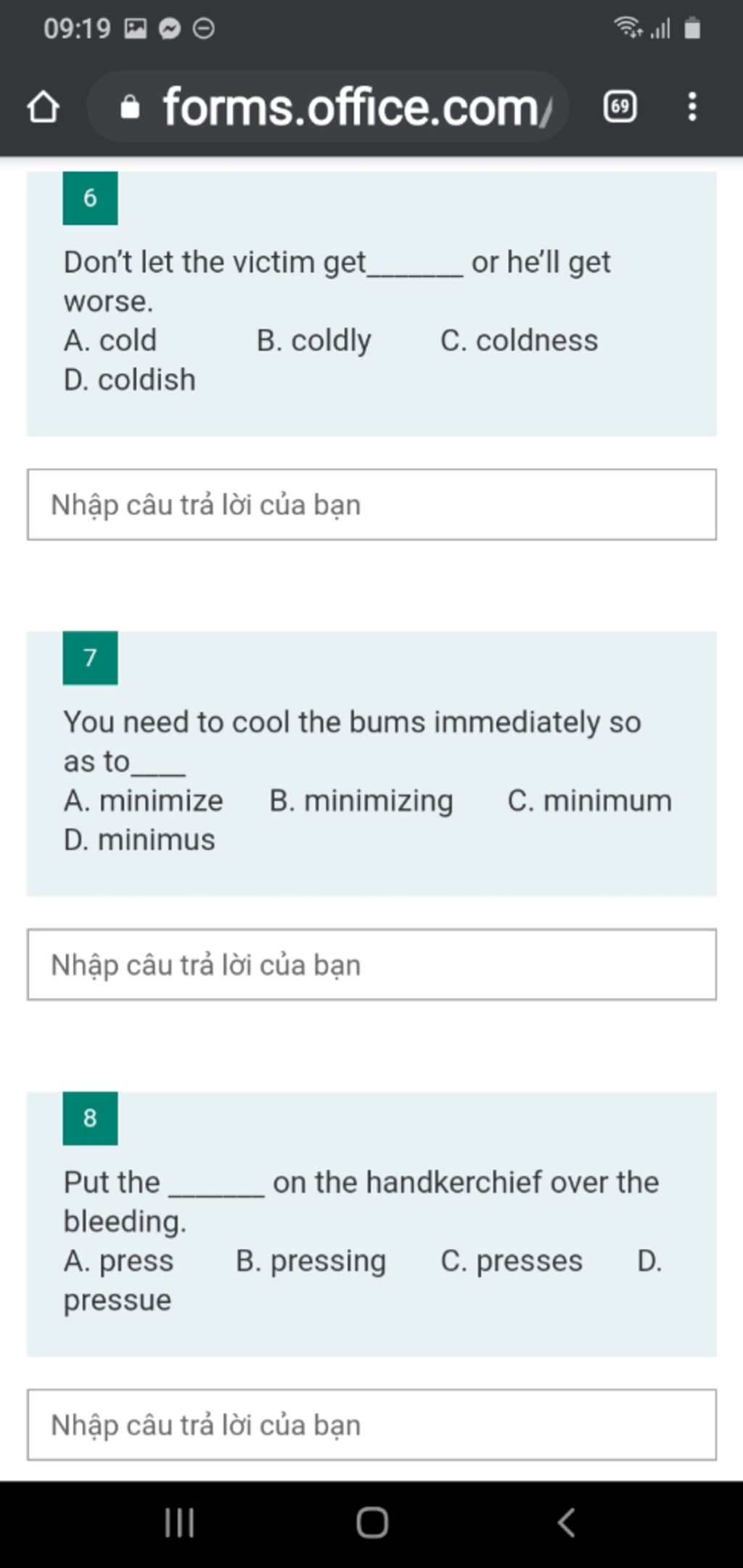Viewport: 743px width, 1568px height.
Task: Tap the Android back arrow button
Action: 567,1522
